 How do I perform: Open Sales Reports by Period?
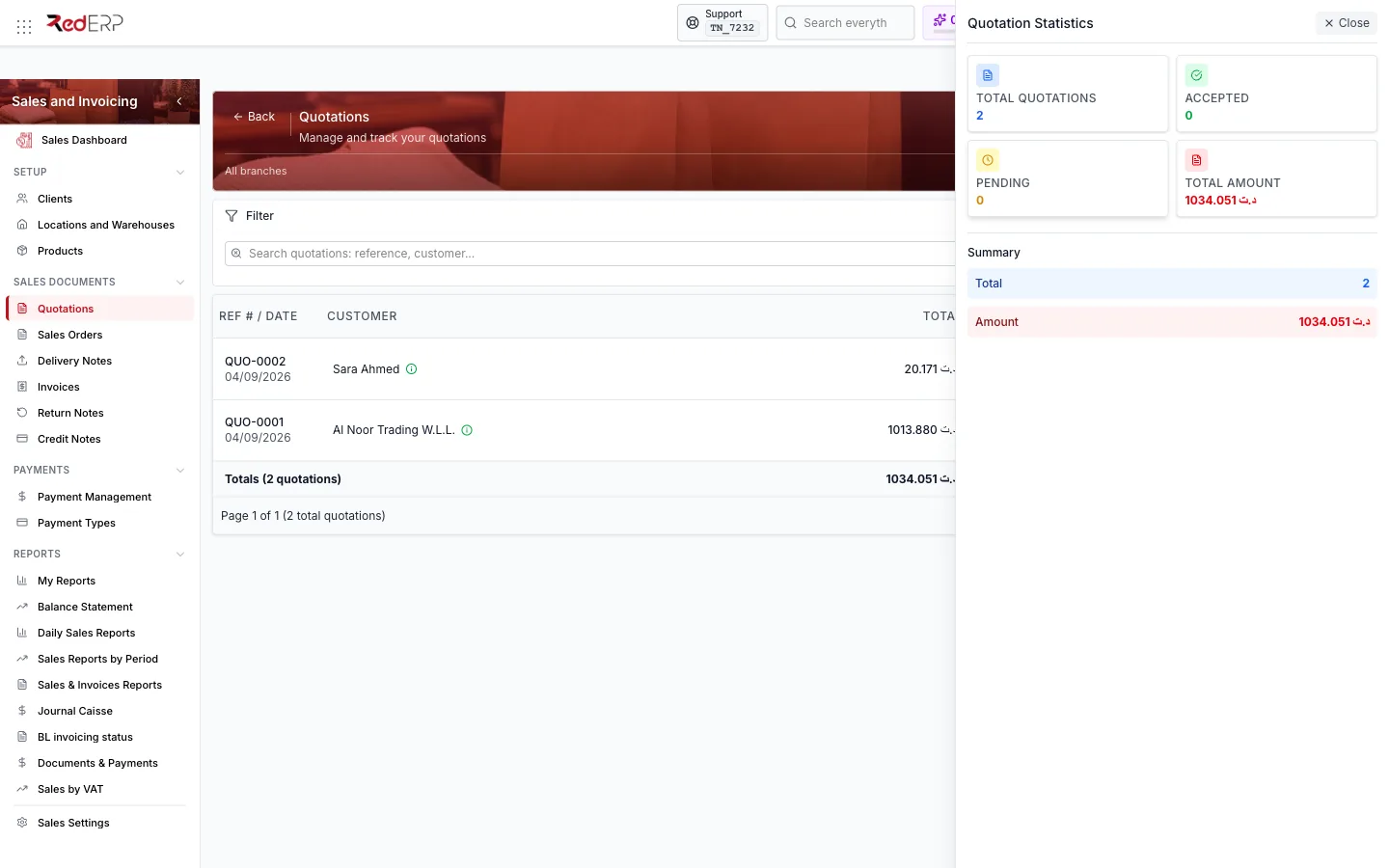[x=100, y=659]
